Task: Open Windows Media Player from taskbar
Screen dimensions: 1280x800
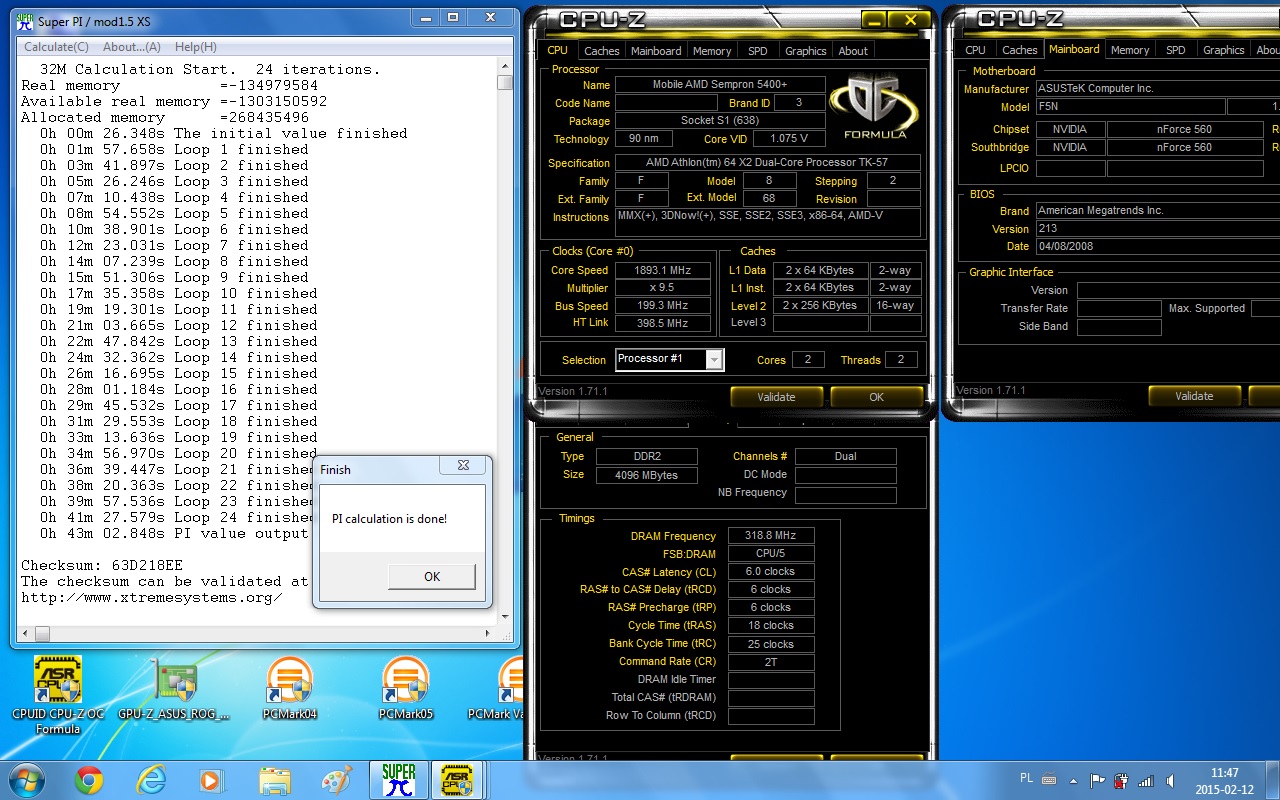Action: [211, 780]
